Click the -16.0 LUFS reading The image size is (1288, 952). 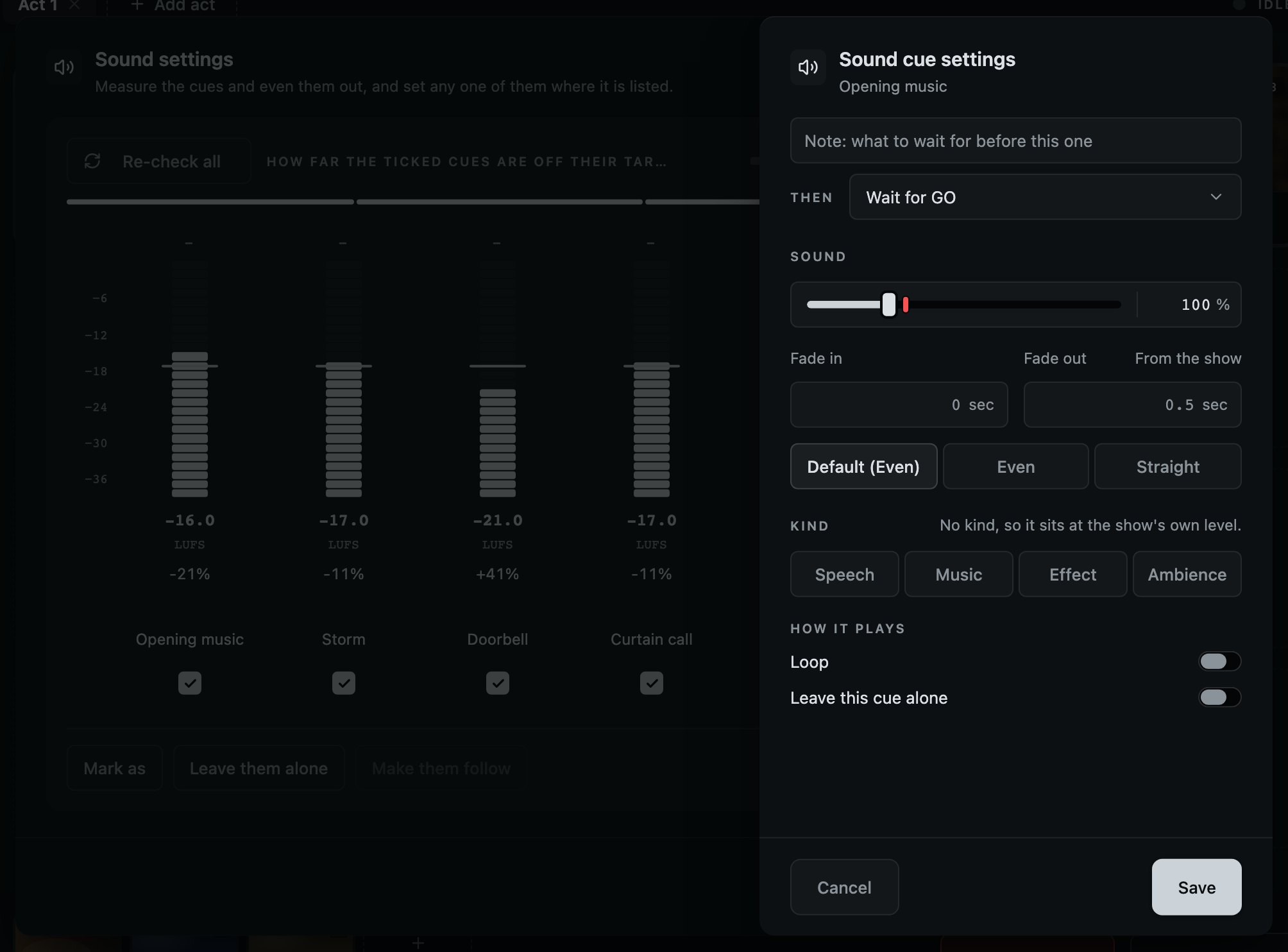click(x=190, y=520)
